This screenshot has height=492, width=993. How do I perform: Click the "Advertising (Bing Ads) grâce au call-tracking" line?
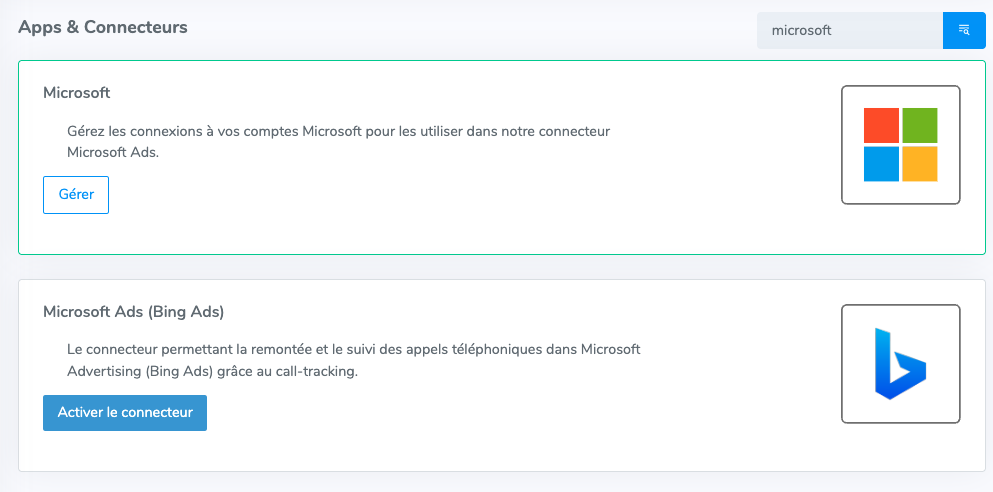pos(212,372)
